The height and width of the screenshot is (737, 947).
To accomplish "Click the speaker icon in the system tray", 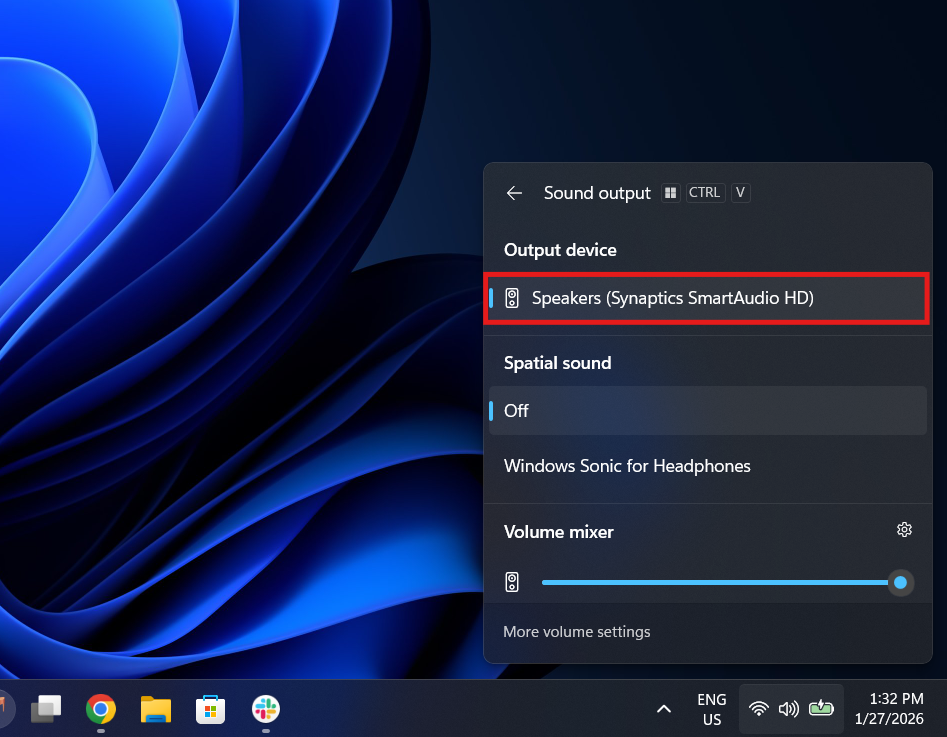I will click(789, 708).
